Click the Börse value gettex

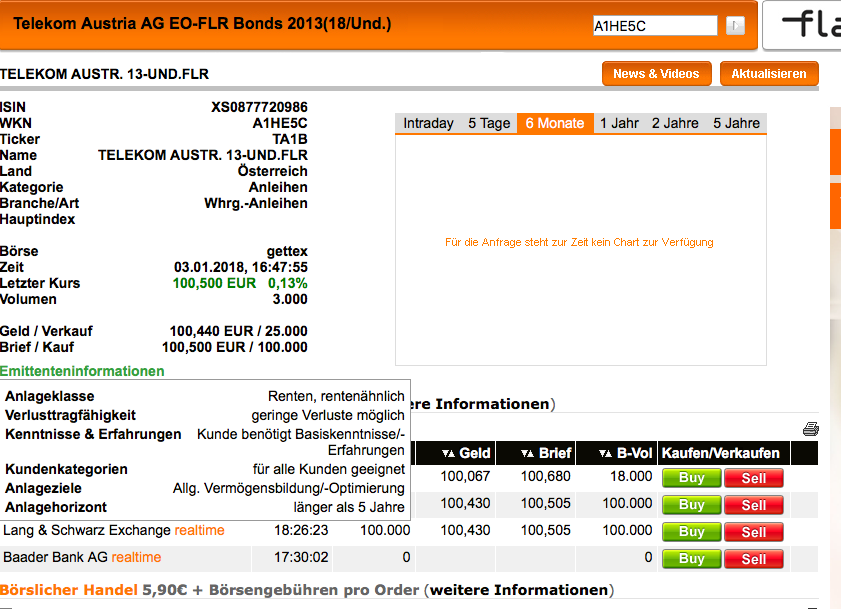coord(287,251)
